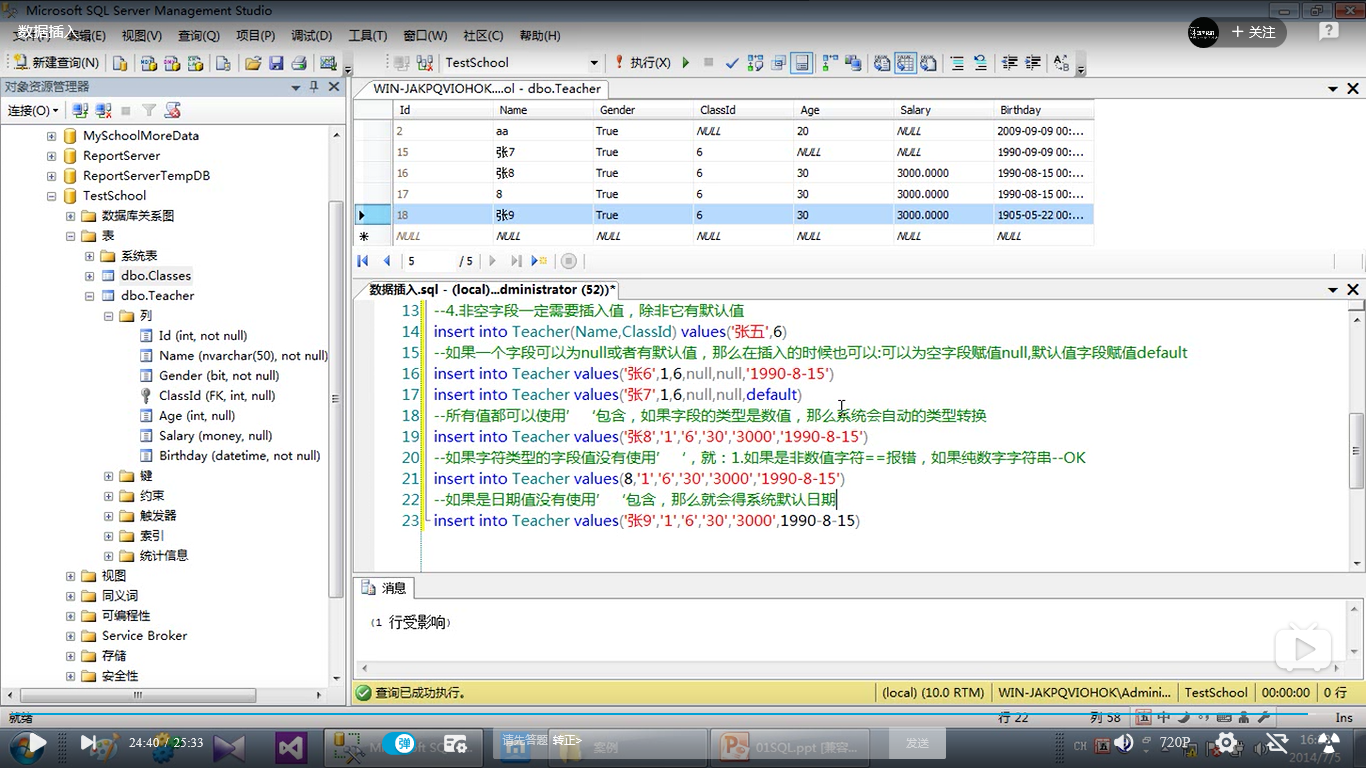This screenshot has height=768, width=1366.
Task: Click the next video skip button
Action: click(90, 743)
